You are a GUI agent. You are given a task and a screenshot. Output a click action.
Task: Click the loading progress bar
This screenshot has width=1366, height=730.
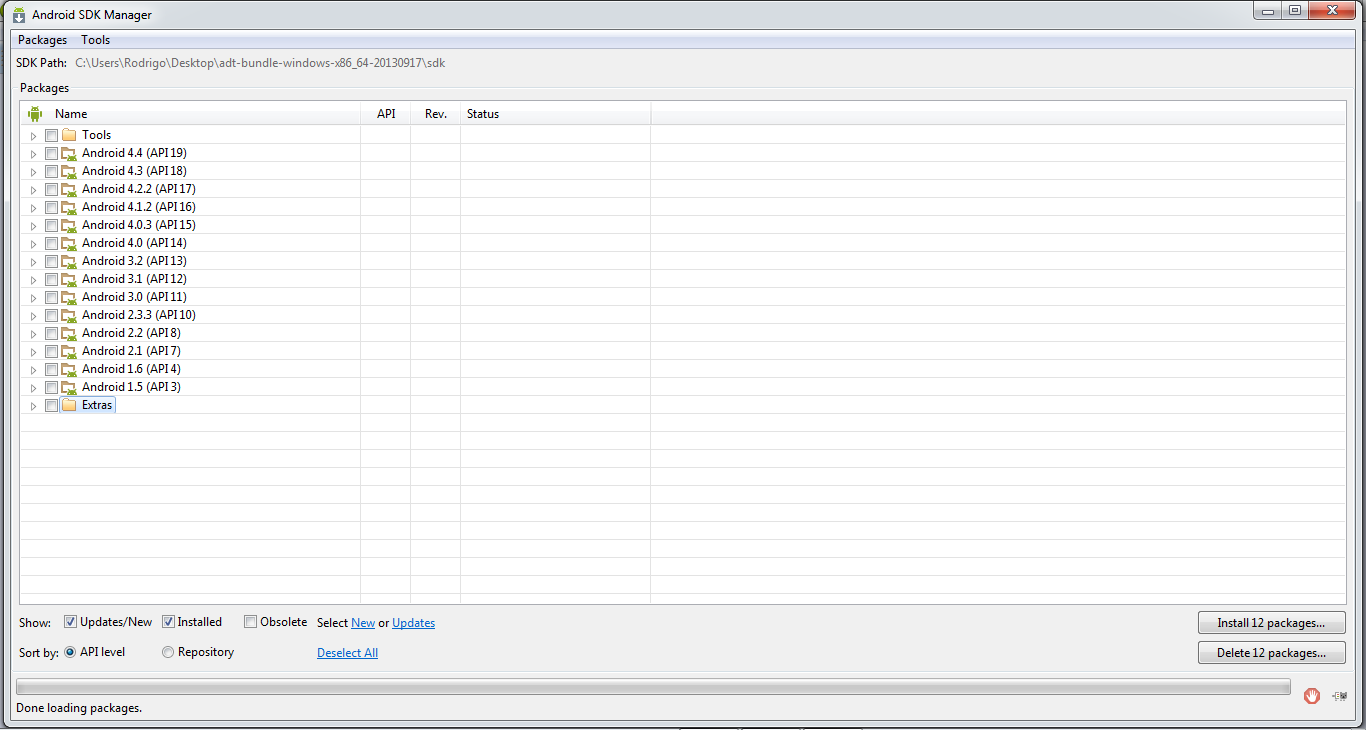point(654,687)
